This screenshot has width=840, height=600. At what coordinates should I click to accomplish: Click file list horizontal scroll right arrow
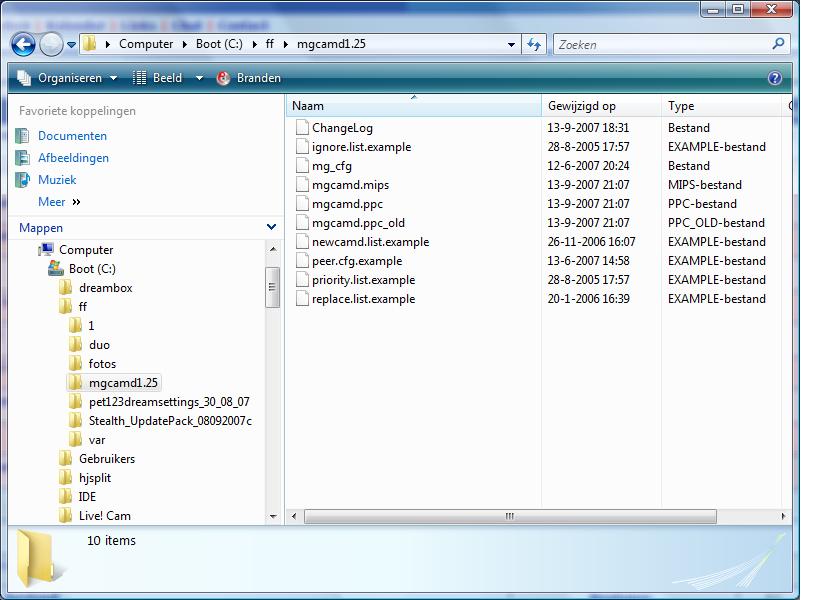(783, 516)
